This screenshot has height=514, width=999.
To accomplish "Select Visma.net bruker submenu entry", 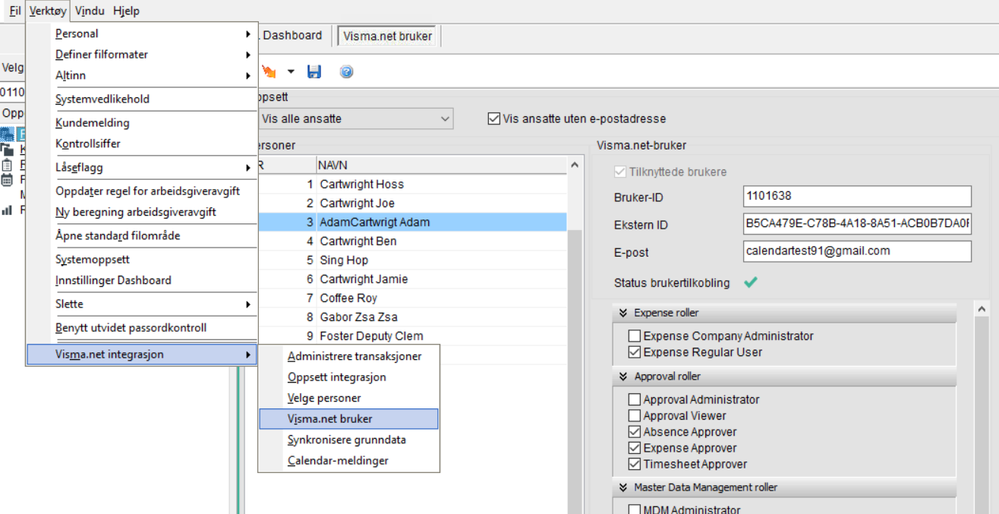I will 349,419.
